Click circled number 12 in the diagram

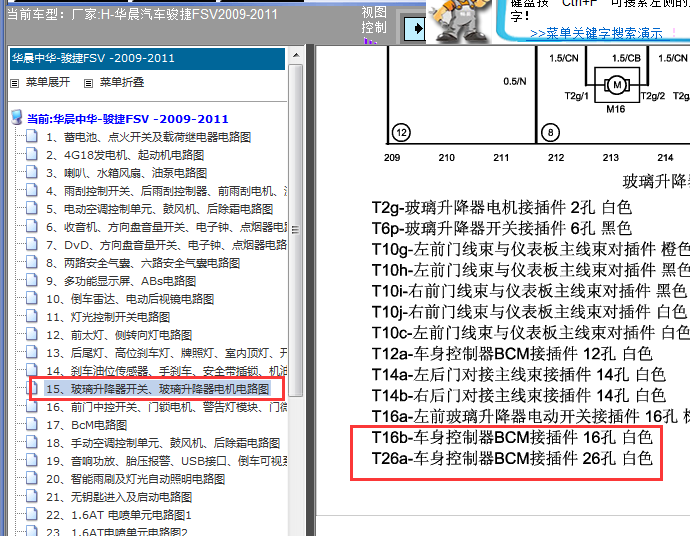(x=401, y=132)
